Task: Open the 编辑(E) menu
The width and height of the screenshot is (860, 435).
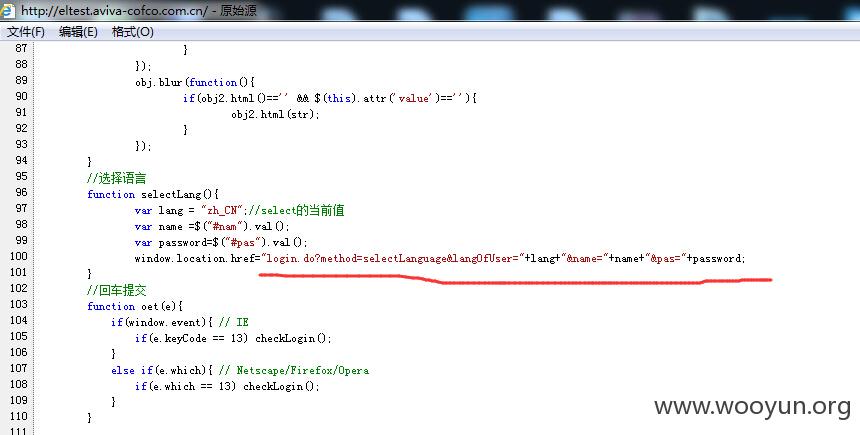Action: pyautogui.click(x=78, y=32)
